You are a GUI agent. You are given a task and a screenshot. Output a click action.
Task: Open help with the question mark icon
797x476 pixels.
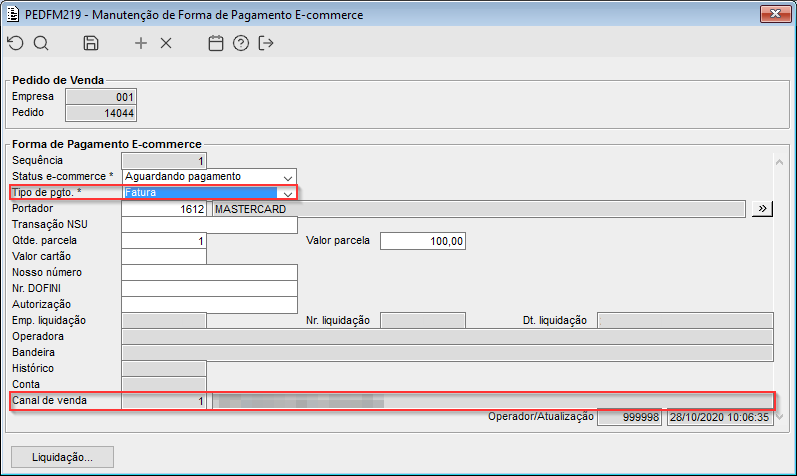(240, 43)
